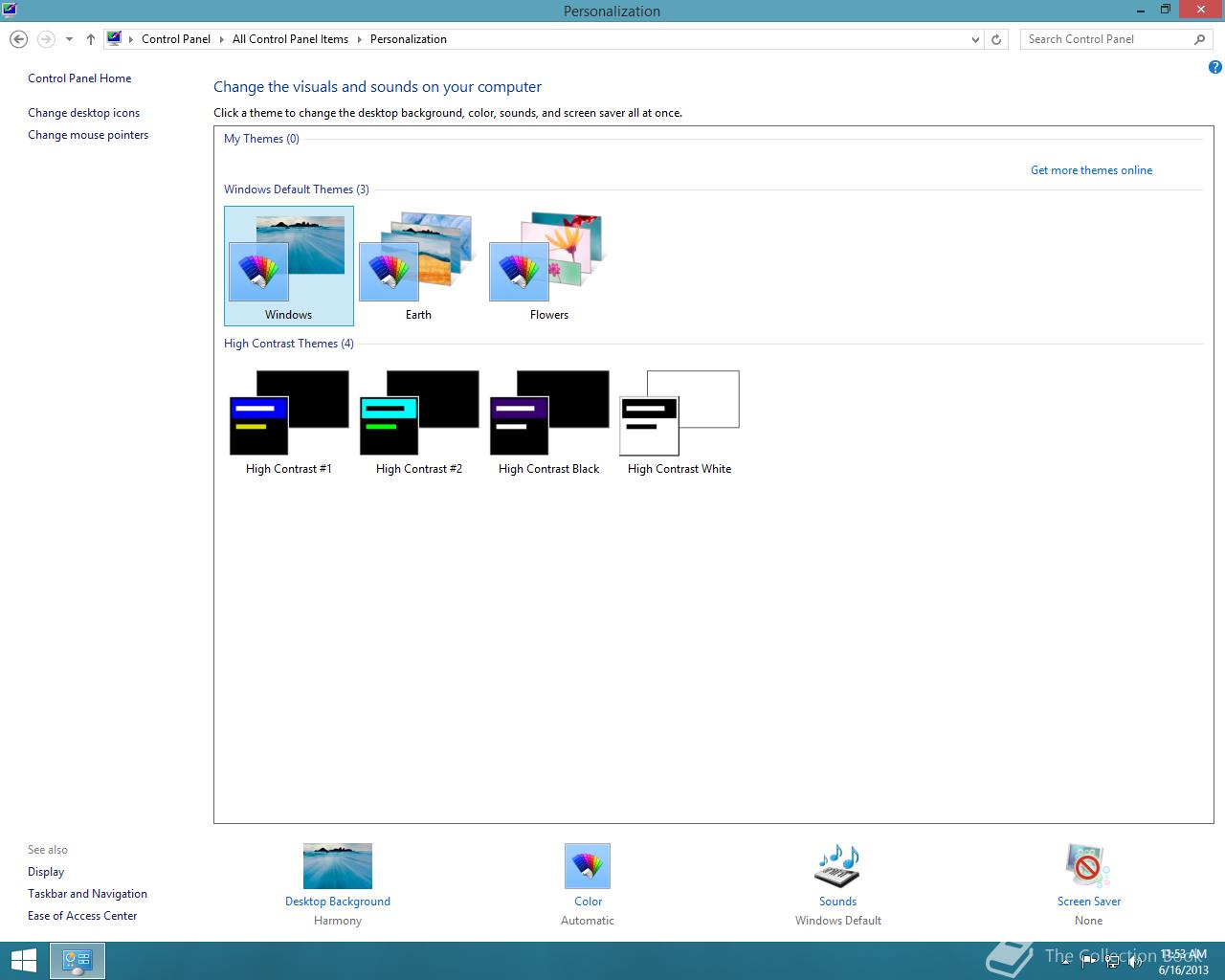Click Get more themes online
Screen dimensions: 1225x980
pos(1091,170)
